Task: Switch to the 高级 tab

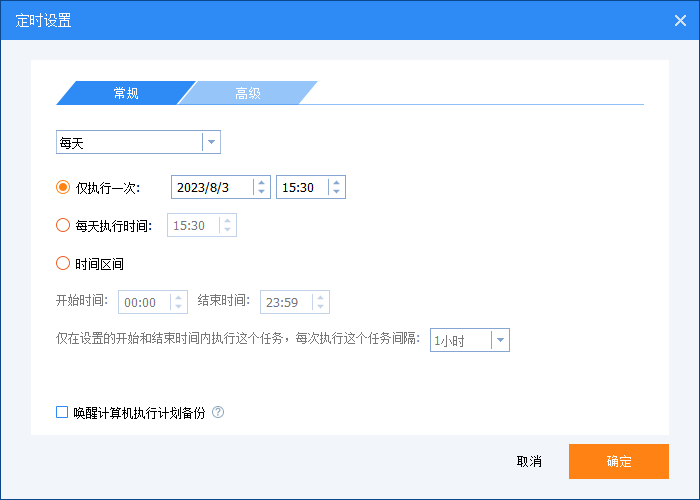Action: [248, 93]
